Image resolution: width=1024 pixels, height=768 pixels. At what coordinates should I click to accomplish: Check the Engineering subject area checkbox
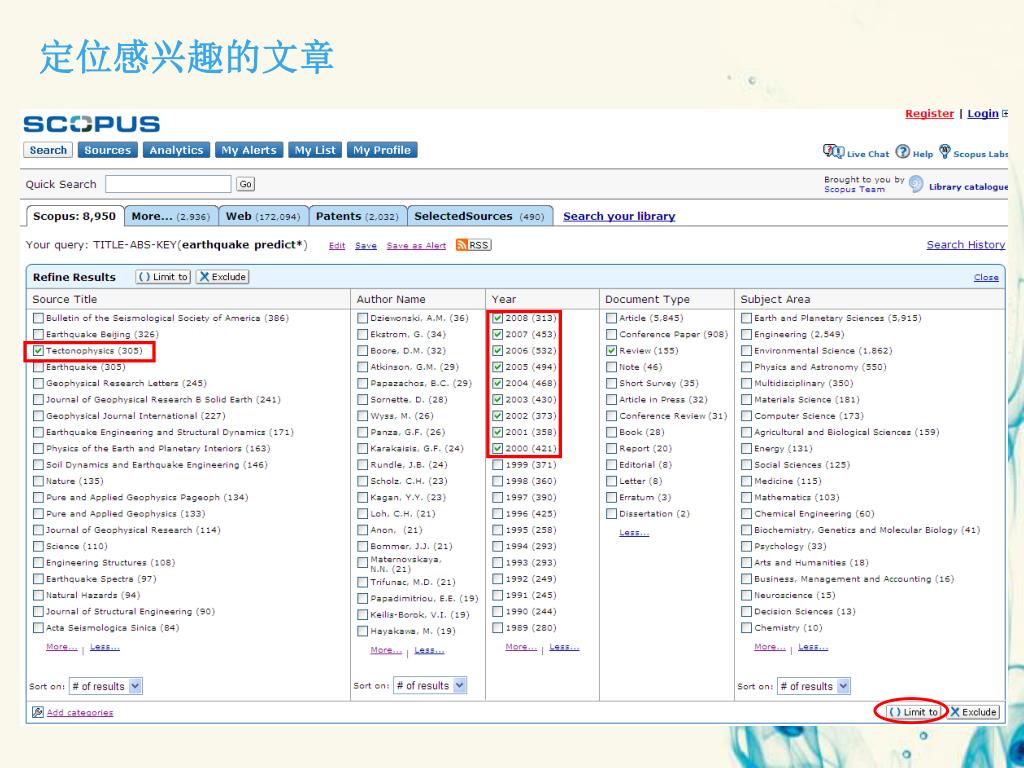[746, 334]
